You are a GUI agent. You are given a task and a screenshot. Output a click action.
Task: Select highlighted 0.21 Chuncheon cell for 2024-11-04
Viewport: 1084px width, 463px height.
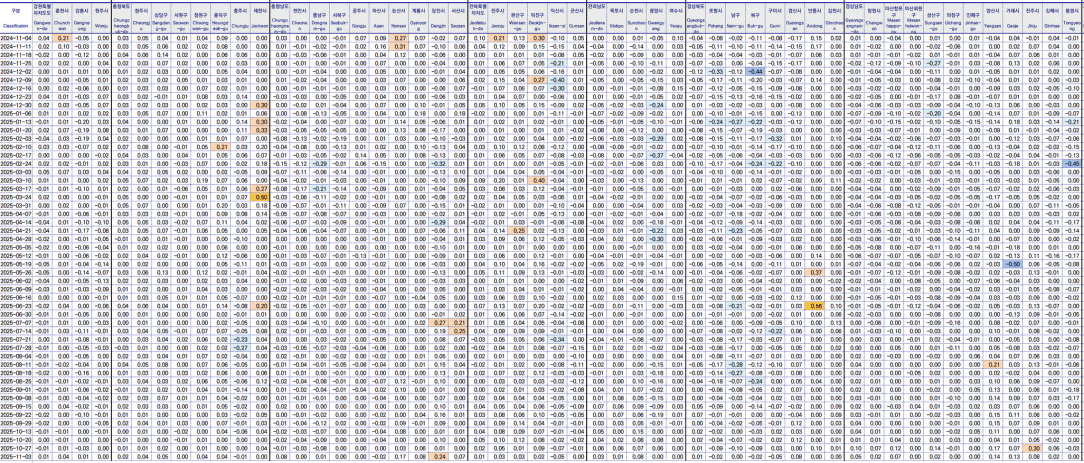pyautogui.click(x=62, y=38)
